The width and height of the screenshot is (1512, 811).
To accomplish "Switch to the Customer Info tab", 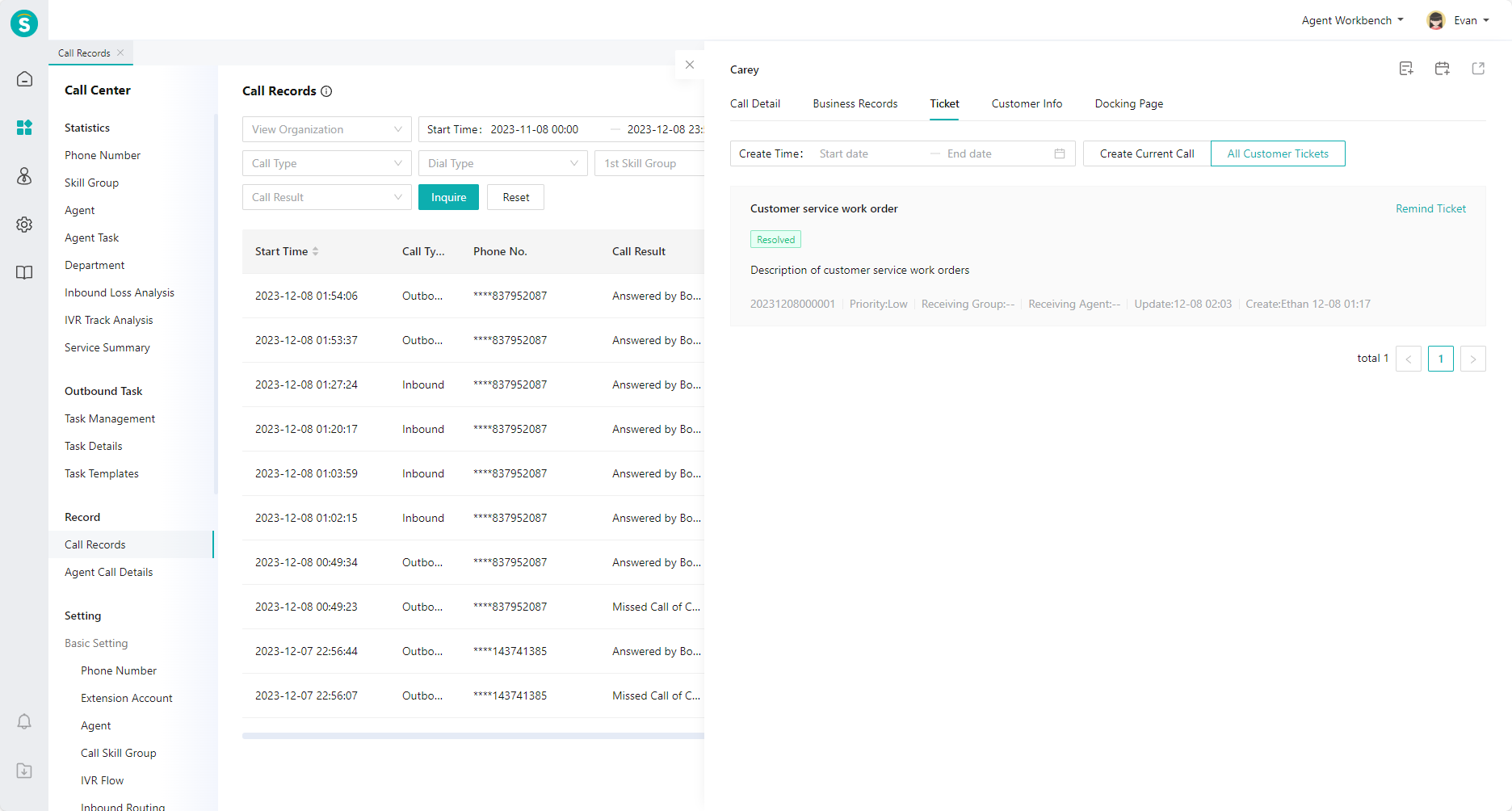I will (x=1027, y=103).
